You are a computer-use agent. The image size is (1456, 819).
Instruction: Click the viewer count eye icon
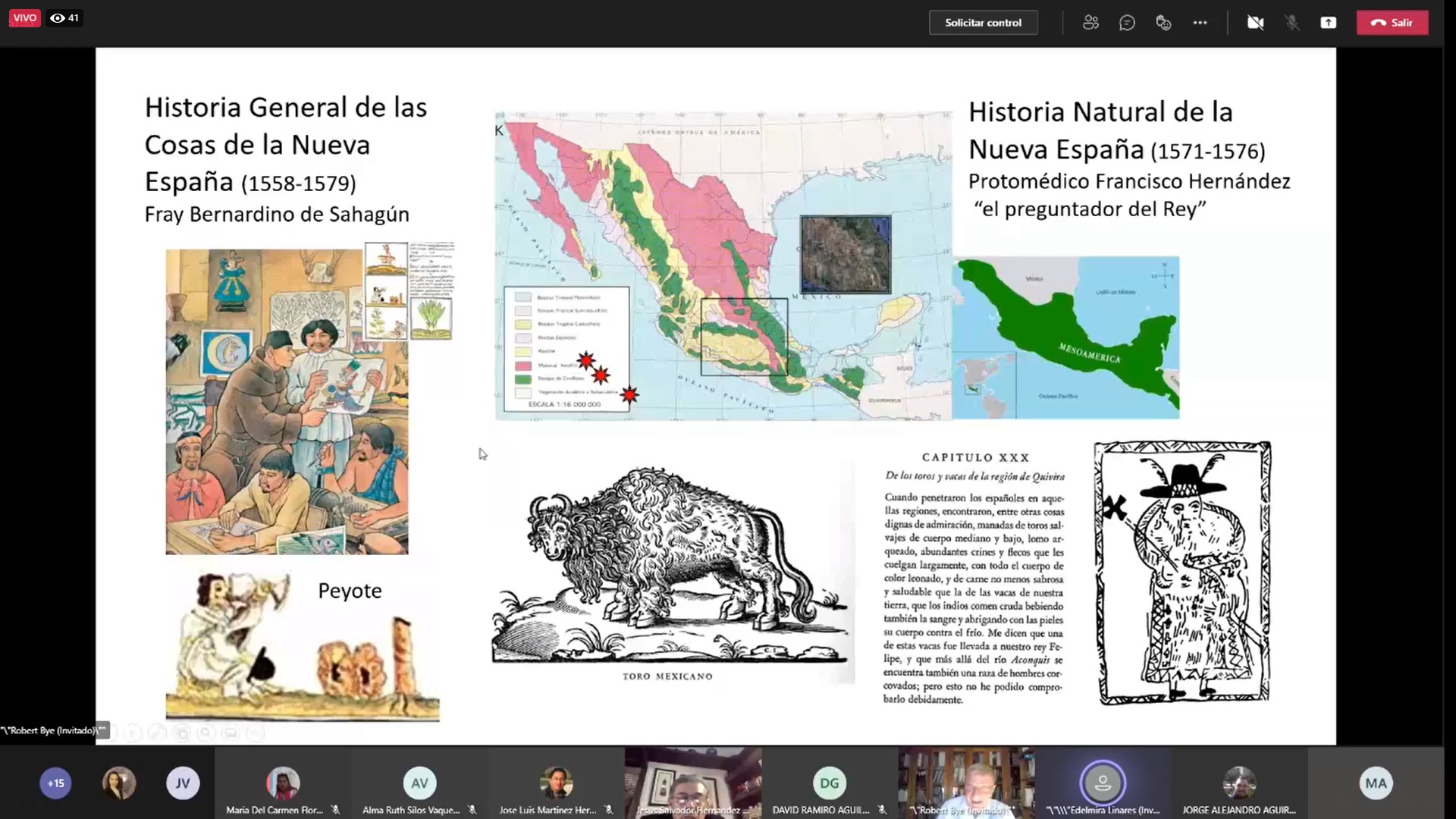click(x=58, y=18)
